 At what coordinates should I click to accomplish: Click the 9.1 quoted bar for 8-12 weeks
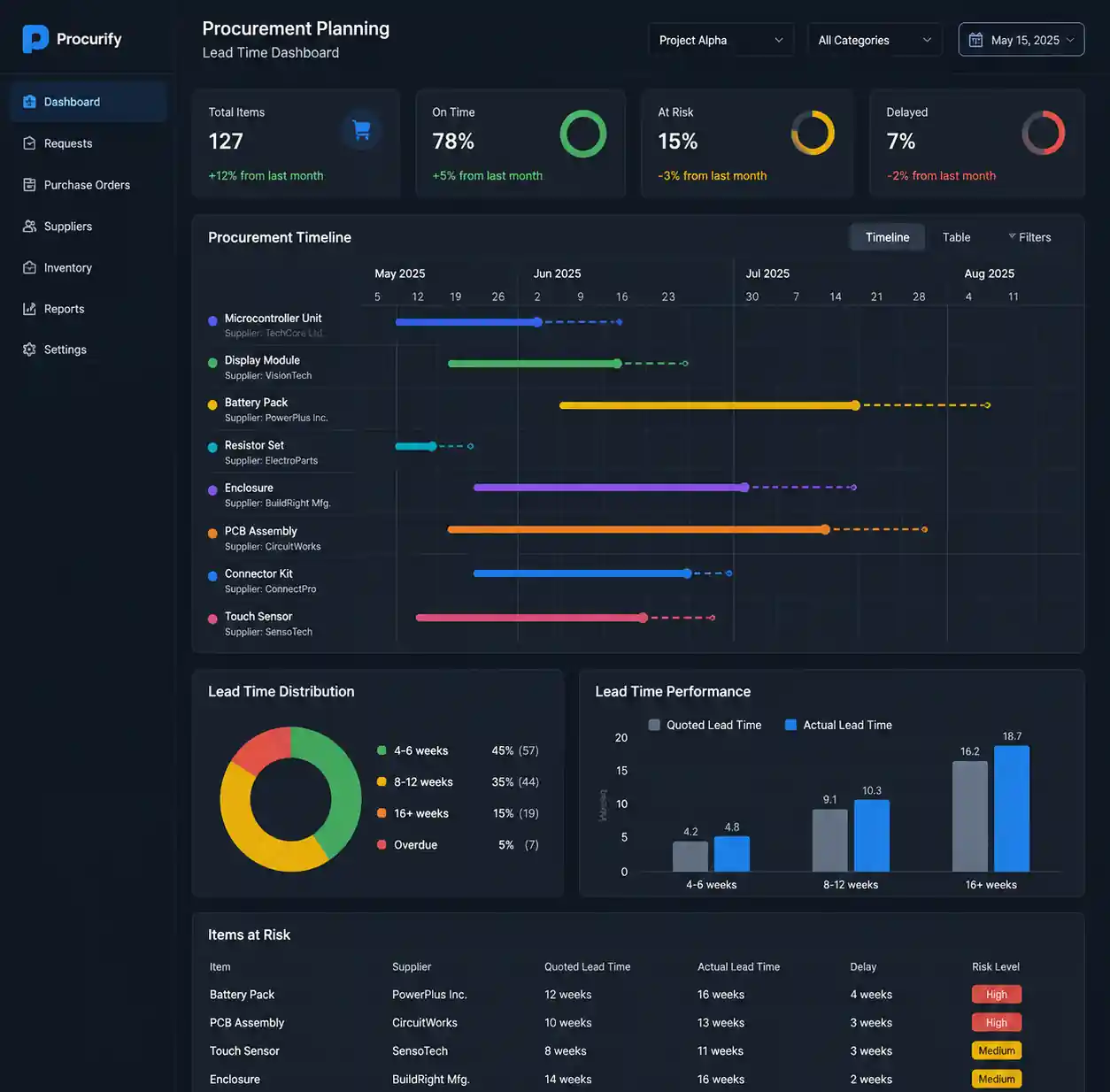(x=829, y=841)
